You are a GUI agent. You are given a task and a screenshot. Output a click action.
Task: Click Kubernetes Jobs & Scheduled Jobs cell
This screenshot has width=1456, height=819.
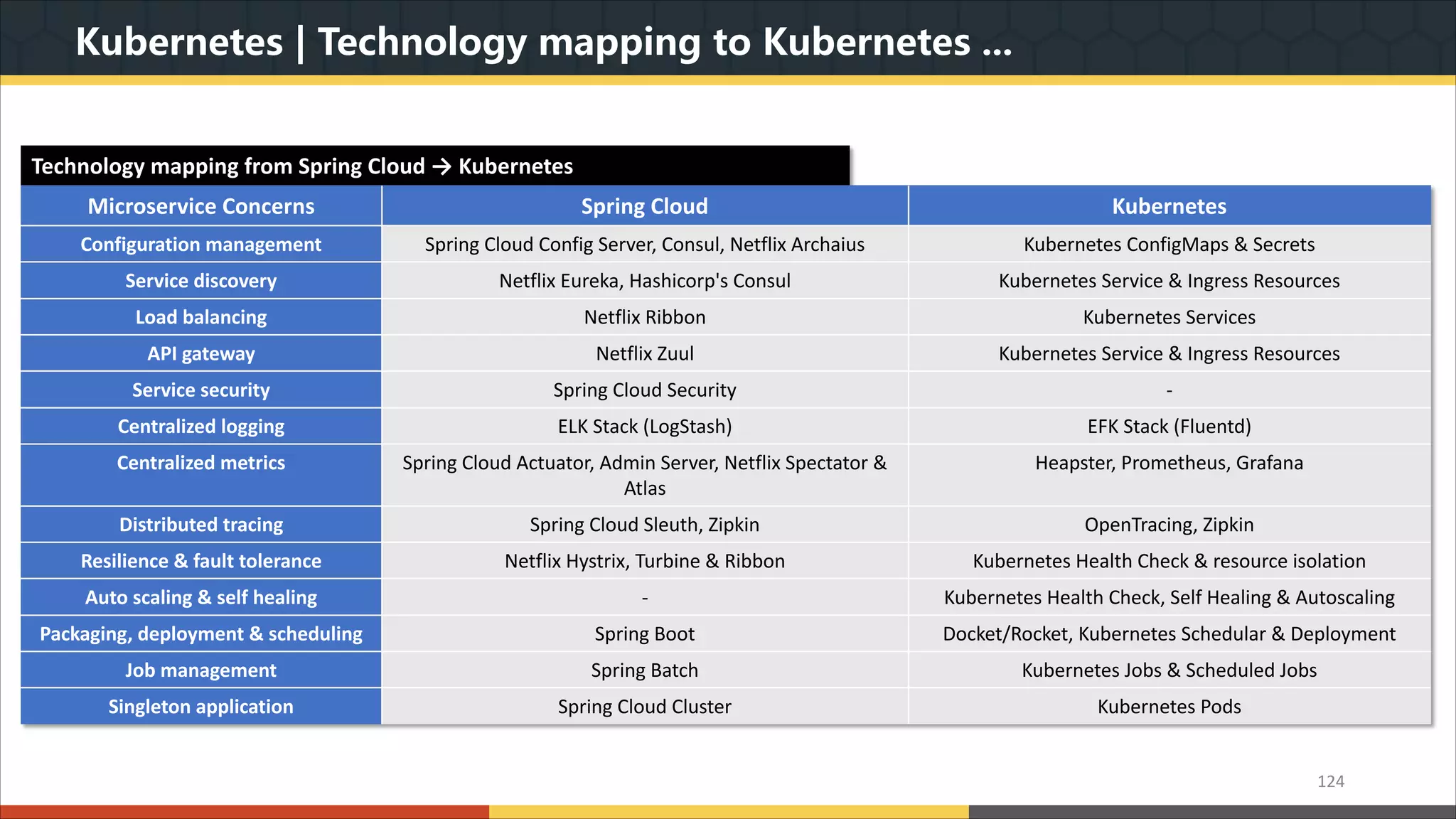(x=1169, y=670)
